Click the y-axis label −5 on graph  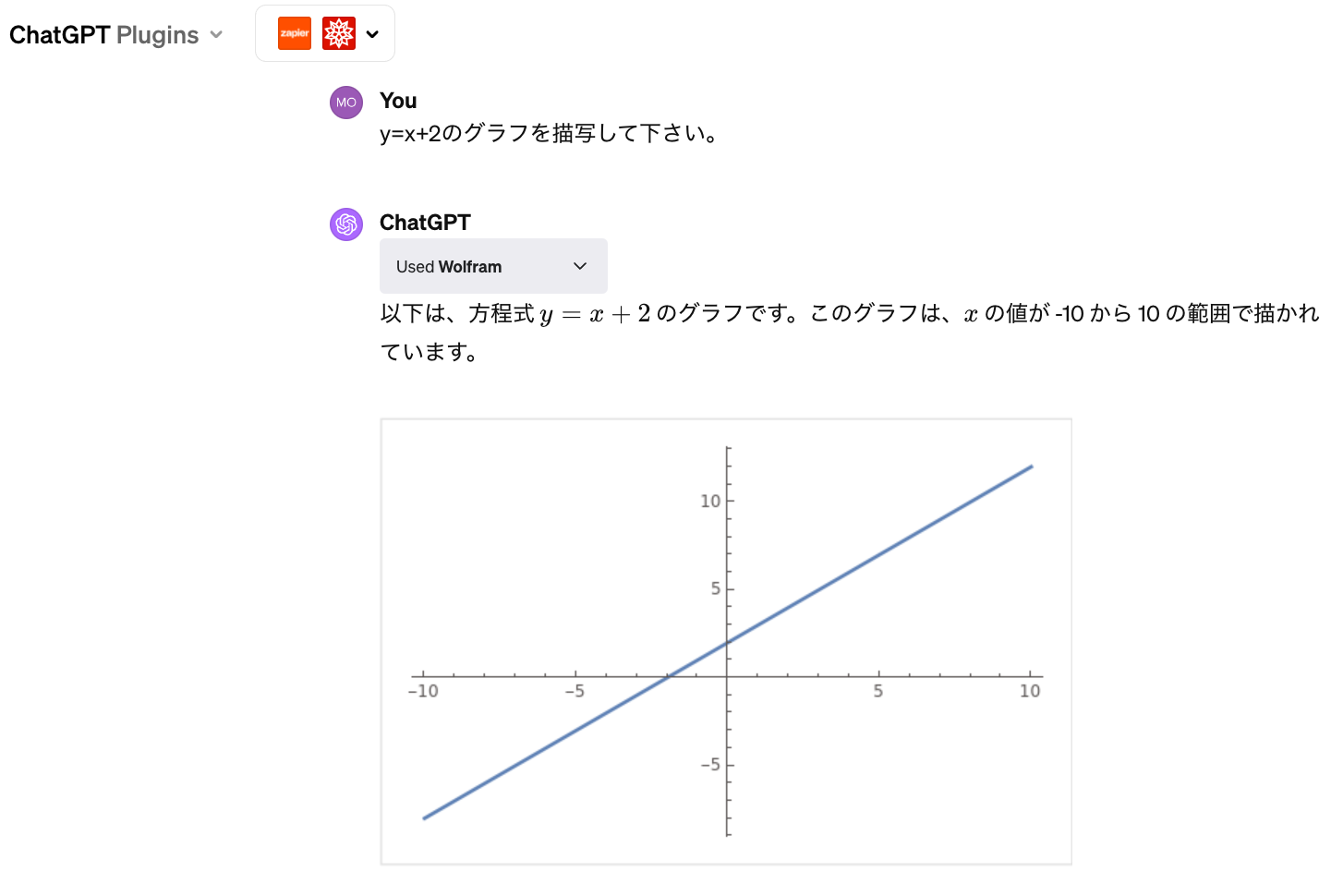(x=709, y=765)
